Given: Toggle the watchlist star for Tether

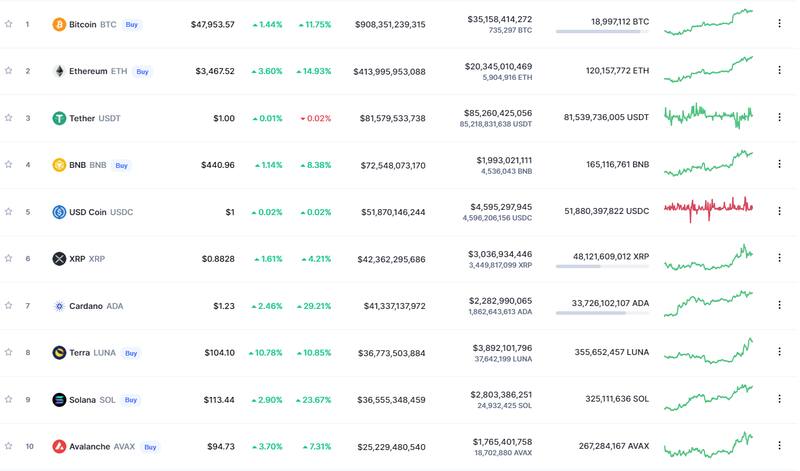Looking at the screenshot, I should pyautogui.click(x=9, y=118).
